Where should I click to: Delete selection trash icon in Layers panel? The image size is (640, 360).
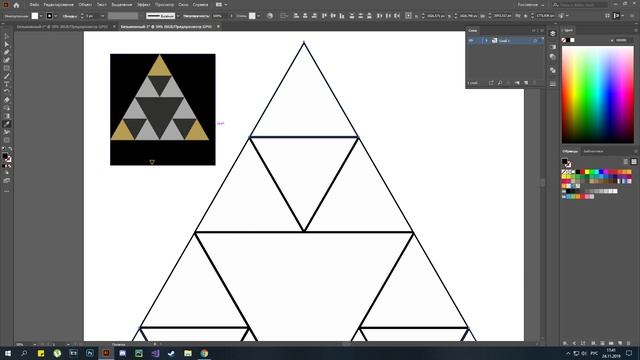(x=535, y=83)
